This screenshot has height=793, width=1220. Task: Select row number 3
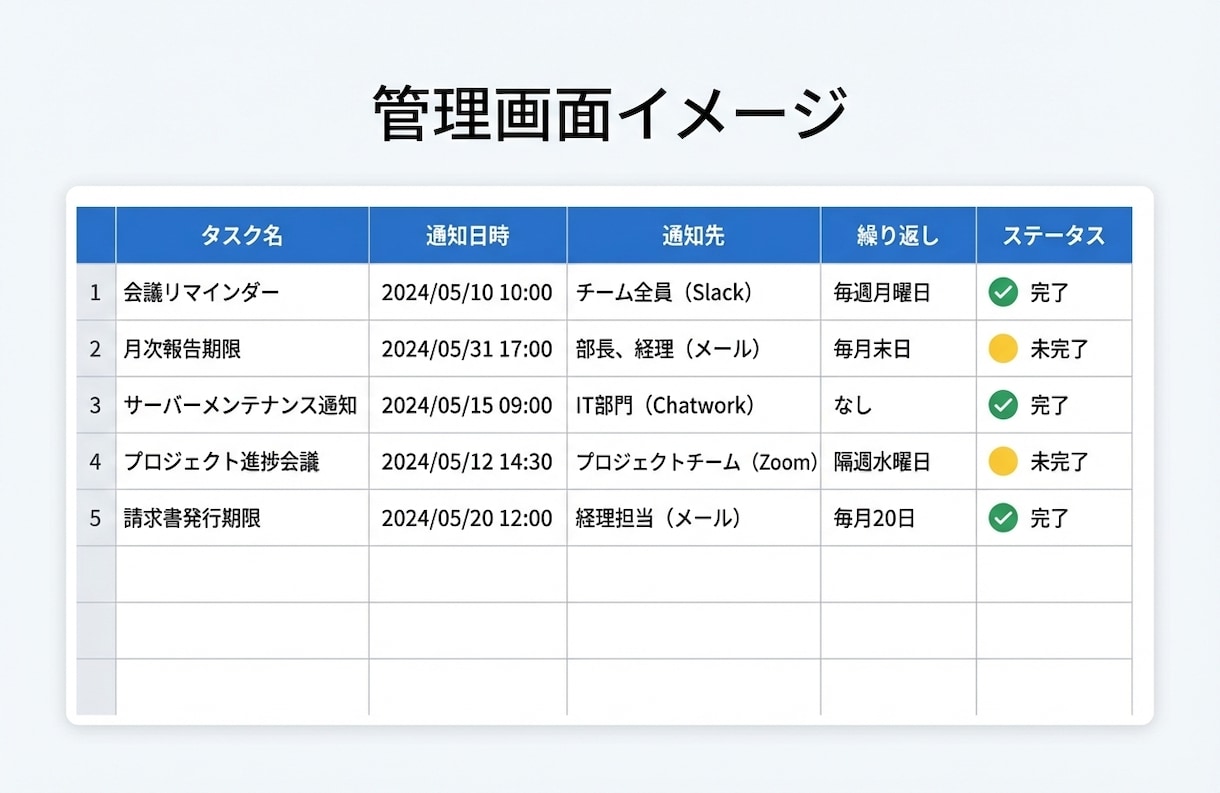click(x=96, y=405)
